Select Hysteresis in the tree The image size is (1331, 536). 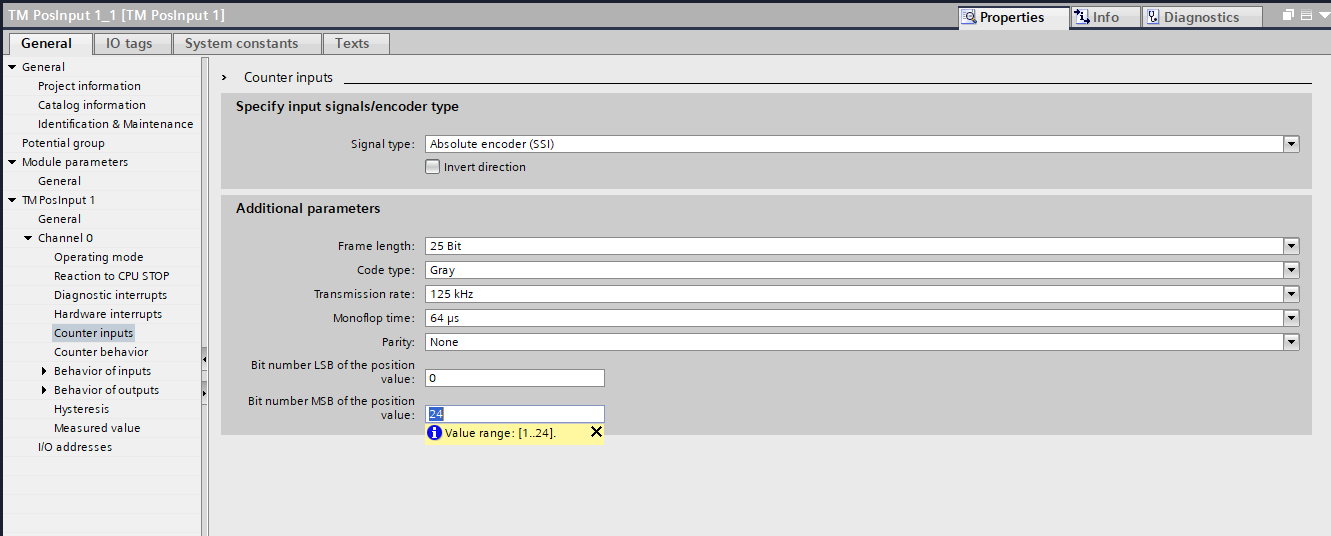(x=81, y=409)
